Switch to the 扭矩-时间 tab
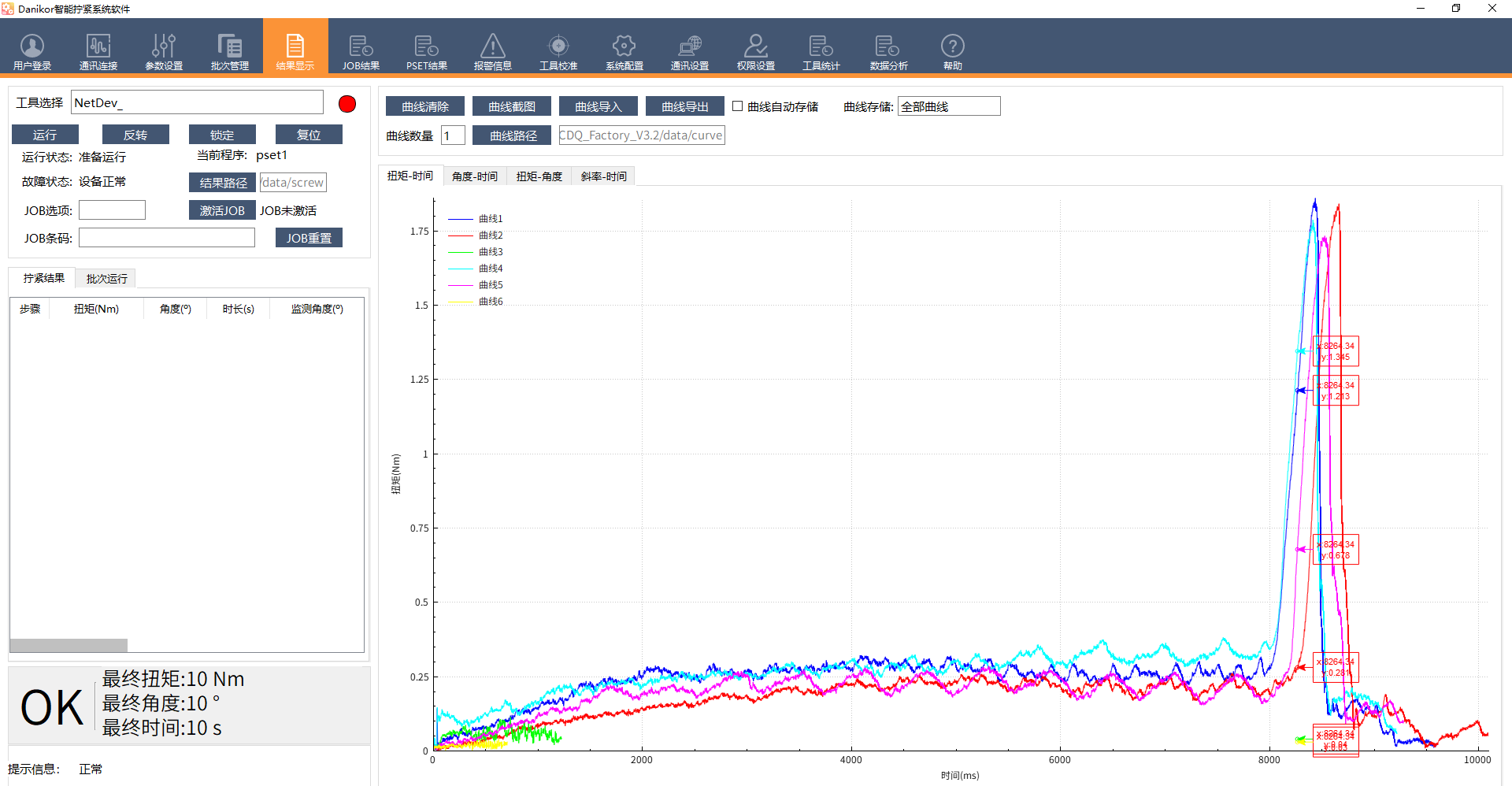The width and height of the screenshot is (1512, 786). pos(410,176)
